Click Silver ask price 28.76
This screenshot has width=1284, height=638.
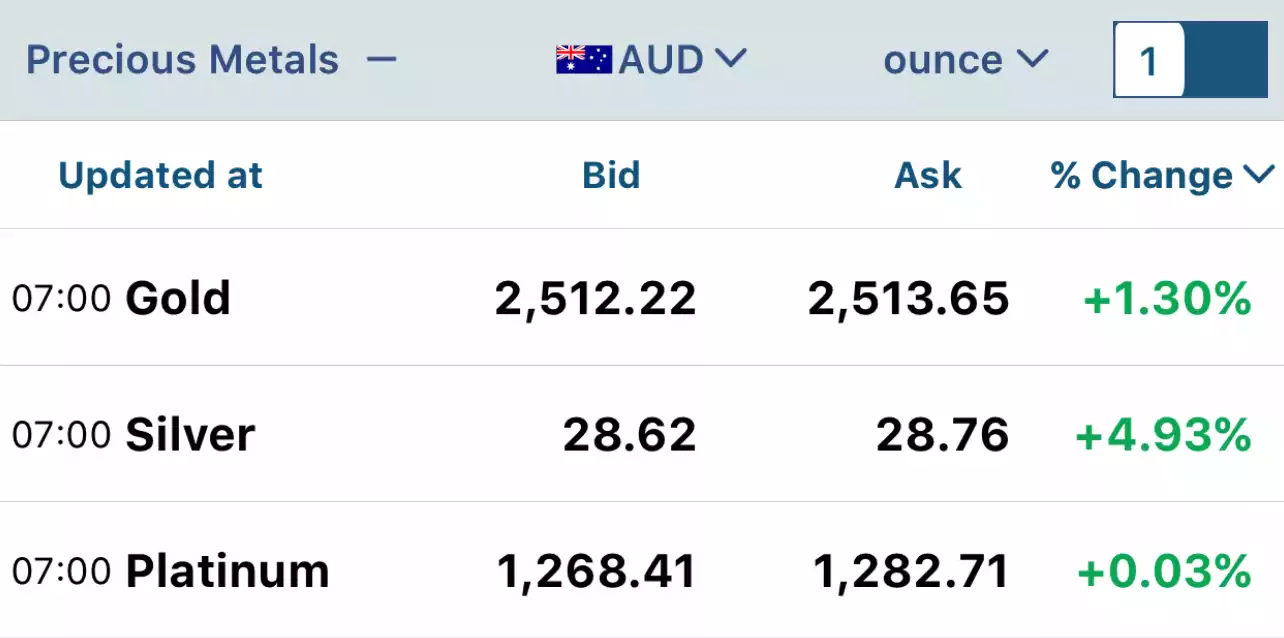pyautogui.click(x=943, y=435)
